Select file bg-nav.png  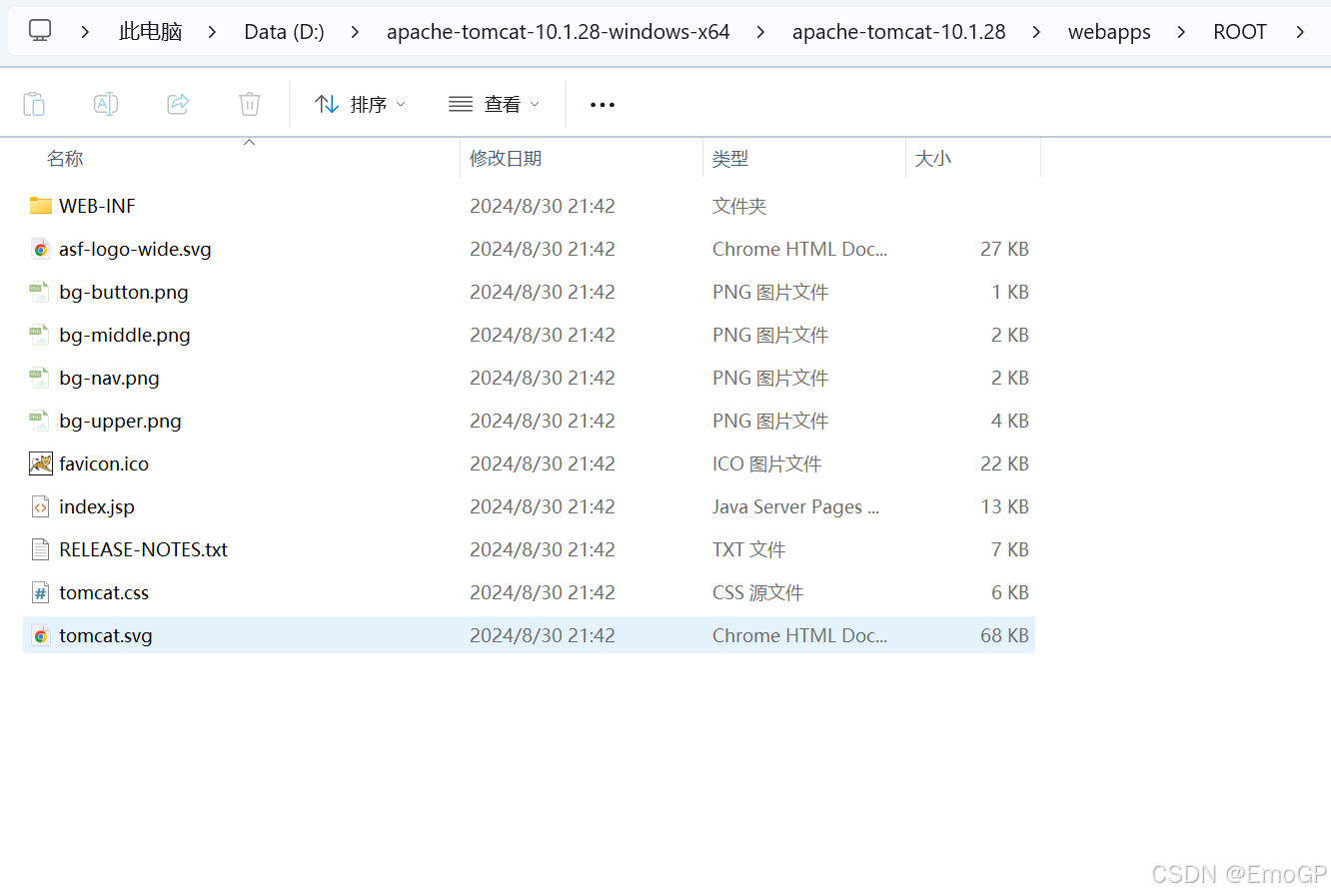(x=109, y=378)
